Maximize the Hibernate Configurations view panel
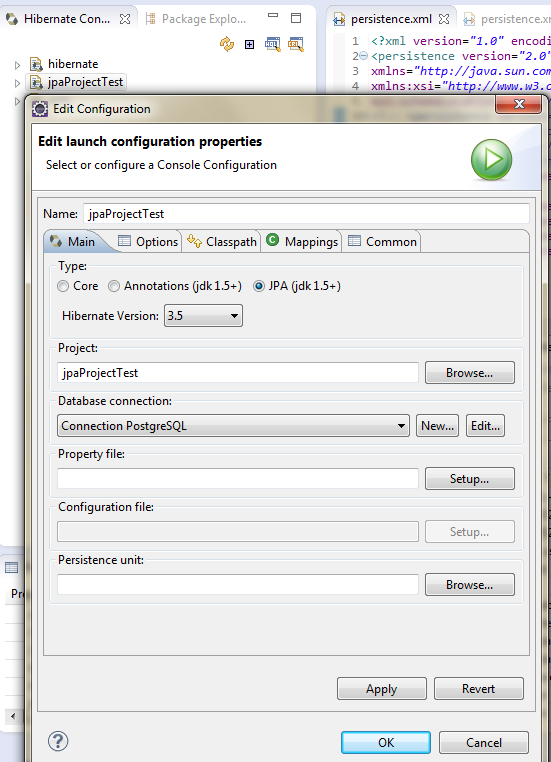 (296, 18)
